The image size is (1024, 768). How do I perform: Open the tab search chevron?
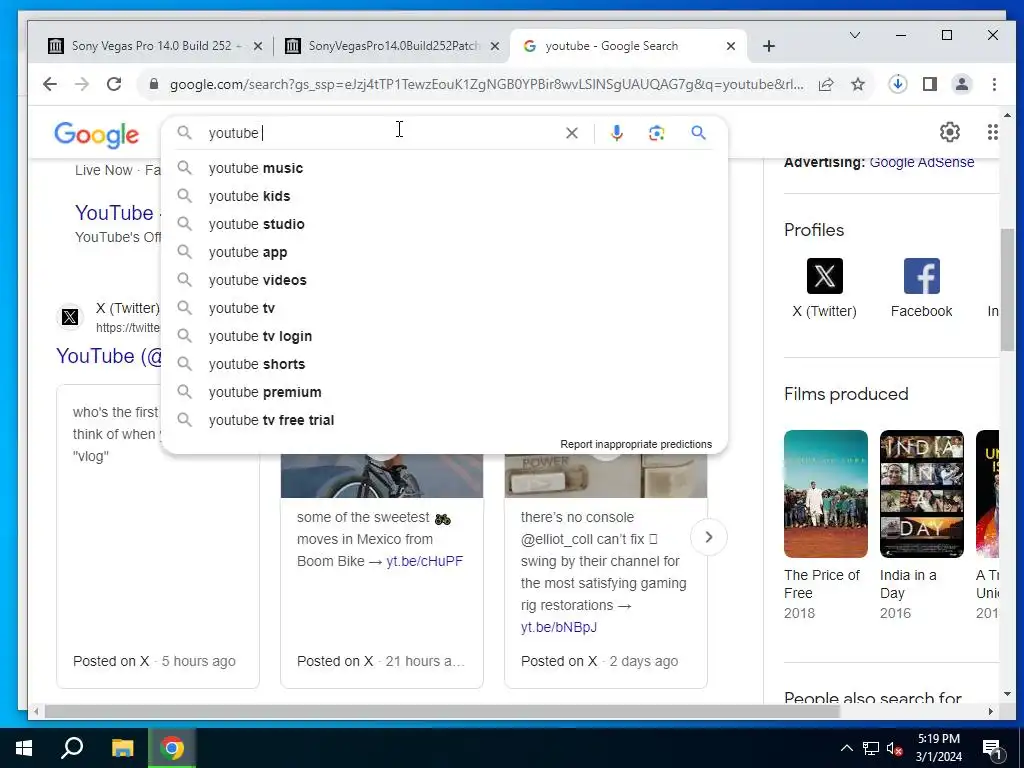[854, 35]
